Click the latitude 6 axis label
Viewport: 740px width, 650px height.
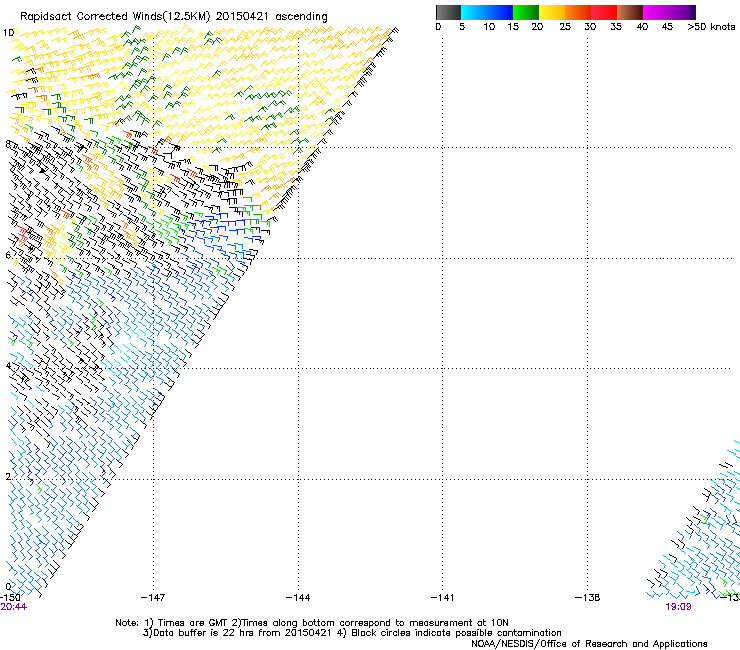(8, 255)
